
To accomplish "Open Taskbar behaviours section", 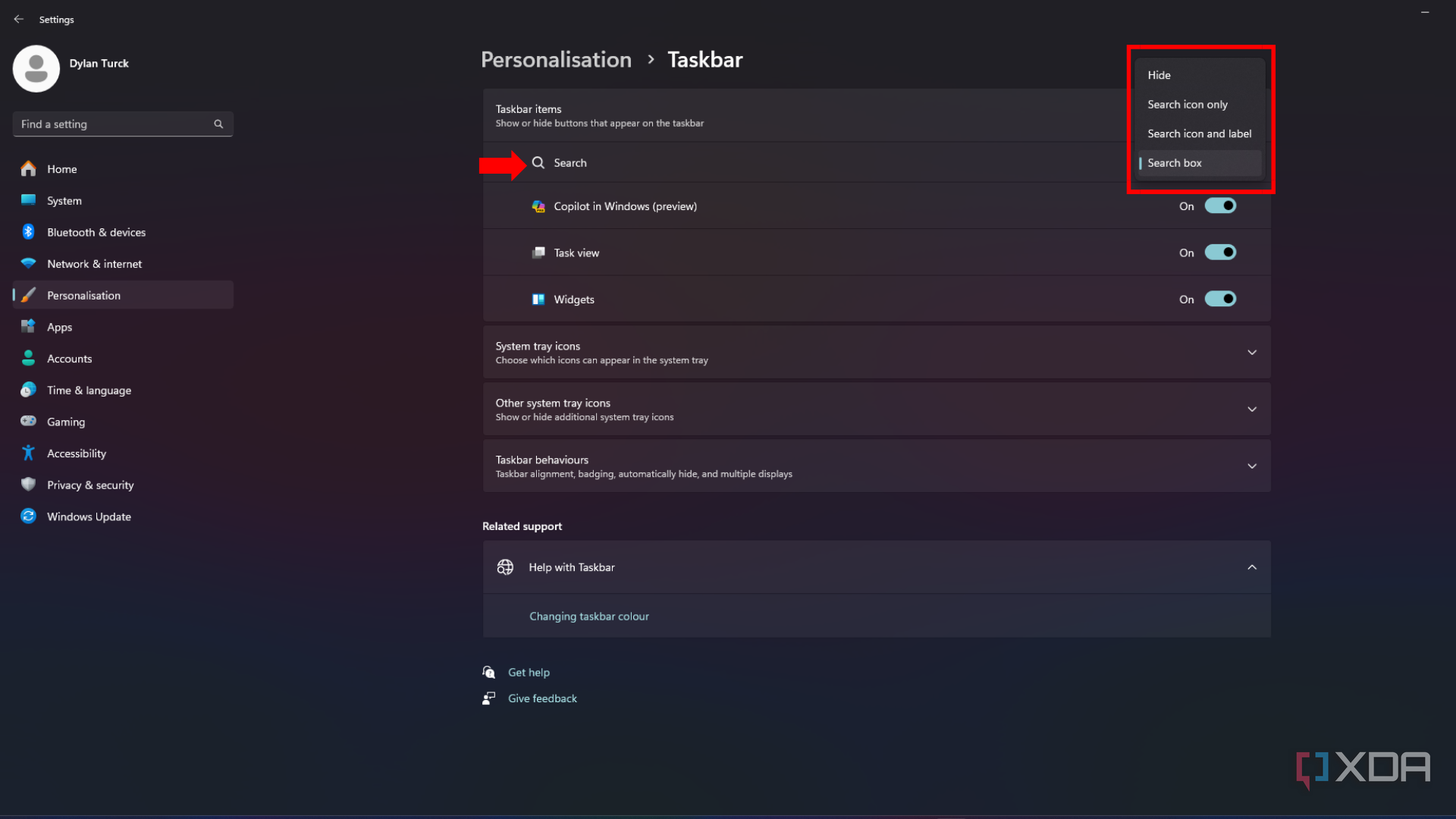I will 1252,466.
